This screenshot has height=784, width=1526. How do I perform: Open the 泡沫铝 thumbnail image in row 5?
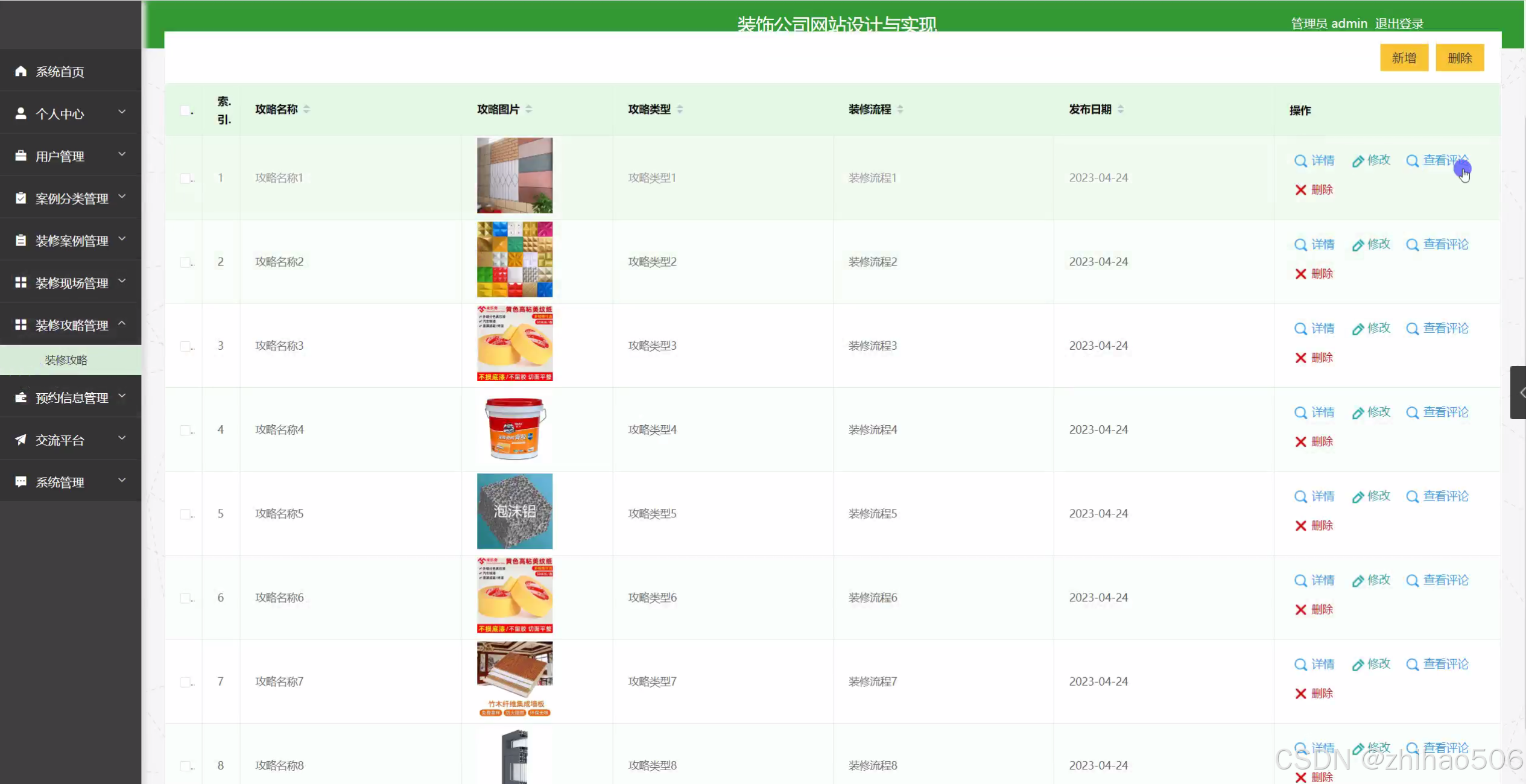coord(514,511)
